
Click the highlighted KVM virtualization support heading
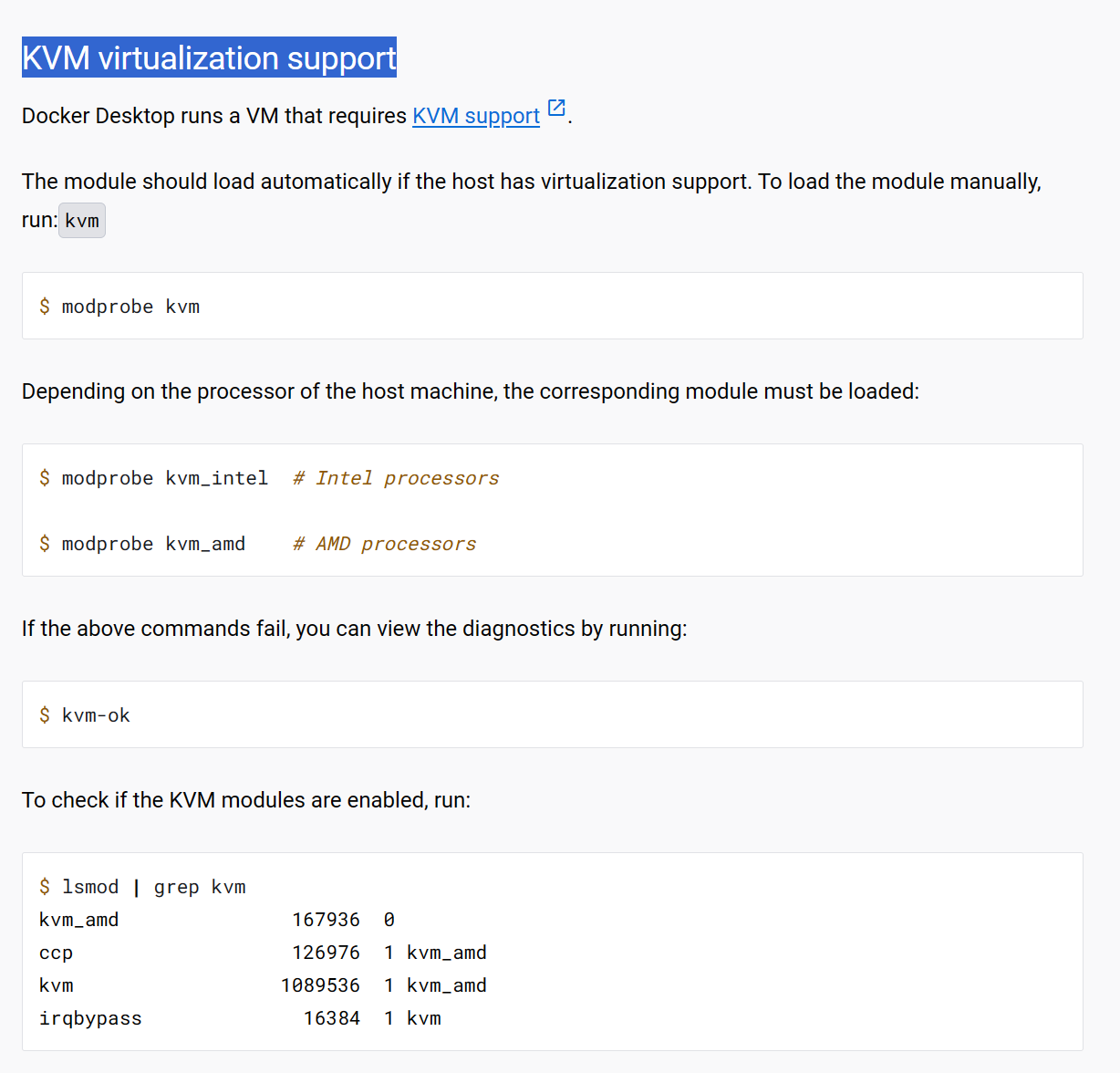(209, 57)
